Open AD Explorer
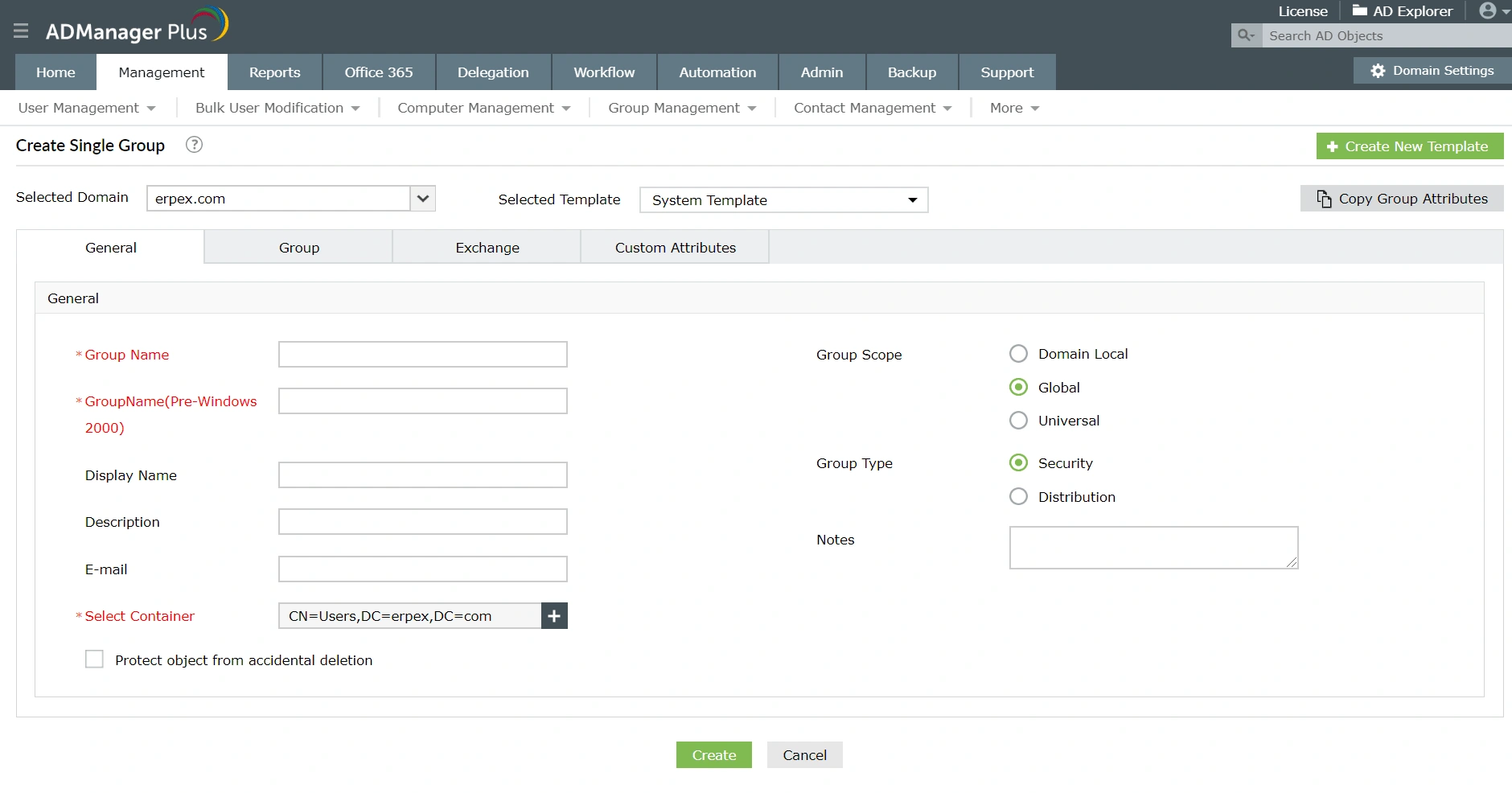 (1403, 11)
